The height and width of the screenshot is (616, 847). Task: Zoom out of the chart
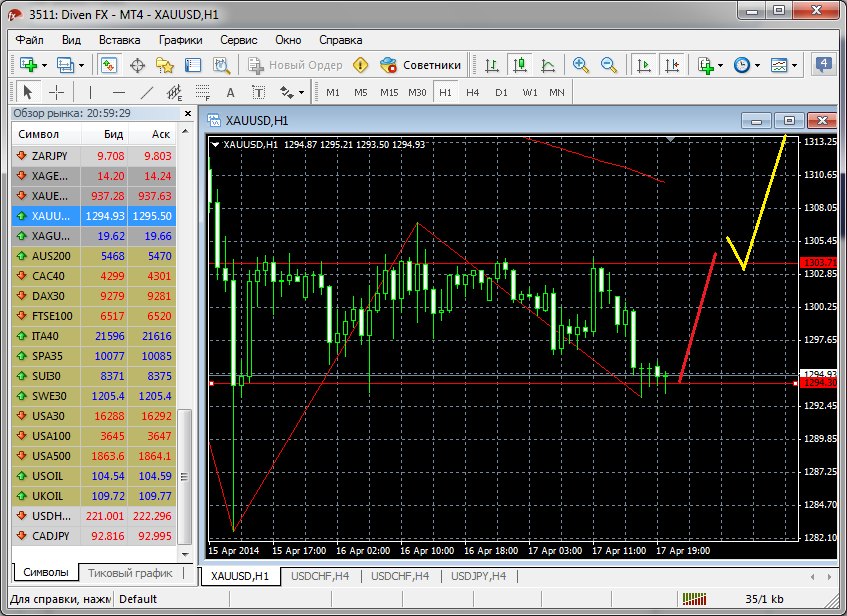(609, 65)
